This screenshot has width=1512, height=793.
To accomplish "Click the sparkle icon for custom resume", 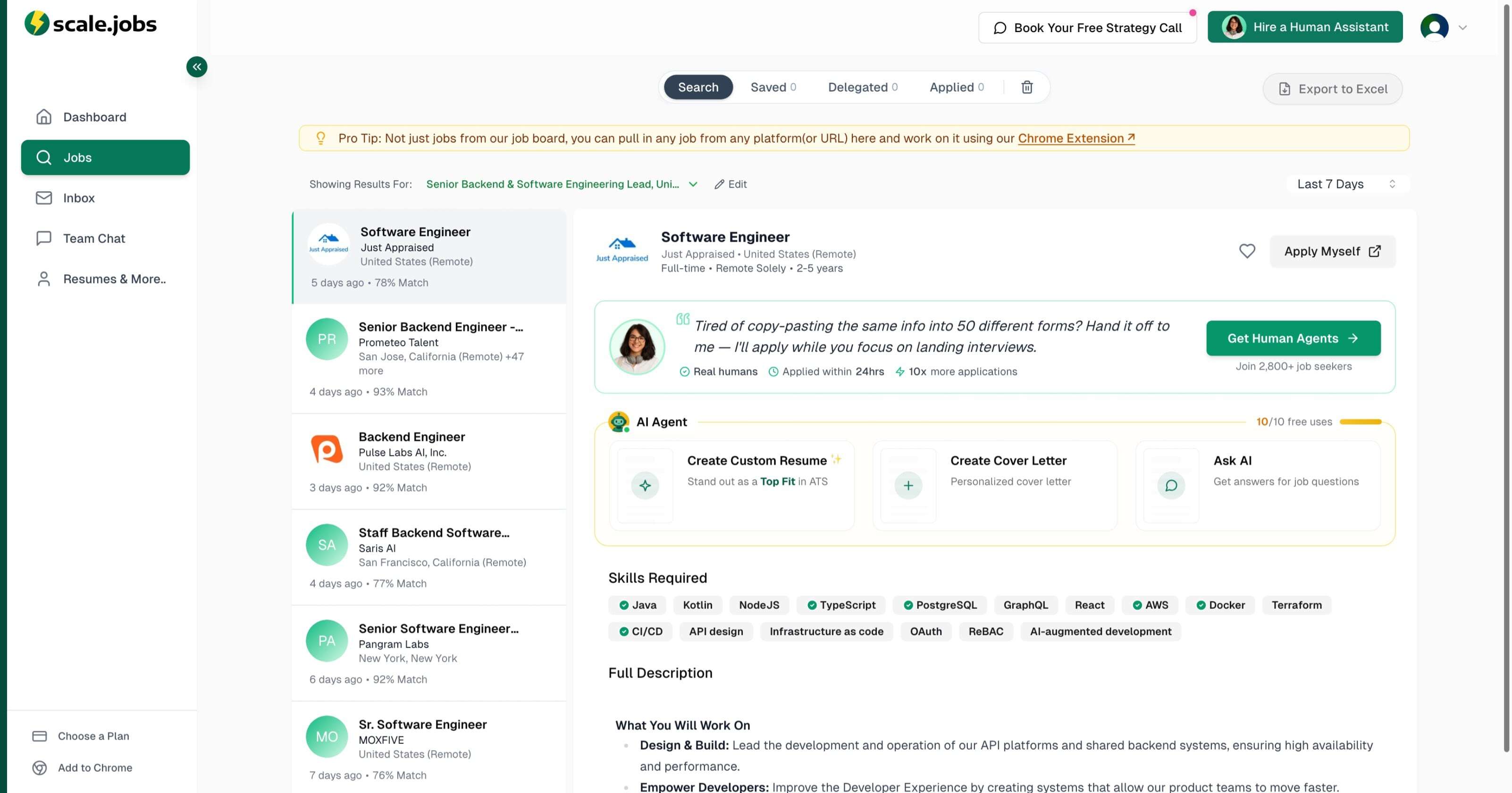I will coord(645,485).
